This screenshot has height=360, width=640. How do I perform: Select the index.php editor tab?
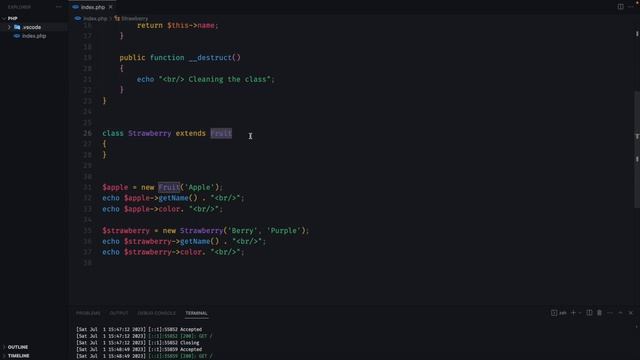click(x=92, y=7)
